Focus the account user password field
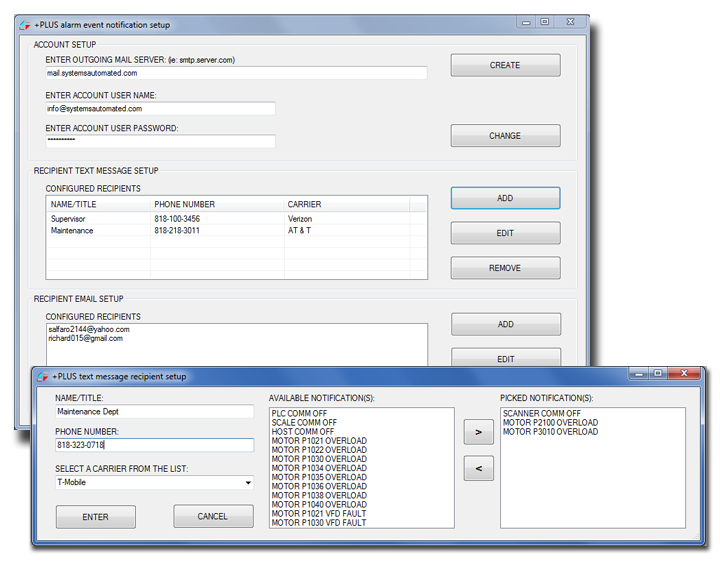 [160, 141]
